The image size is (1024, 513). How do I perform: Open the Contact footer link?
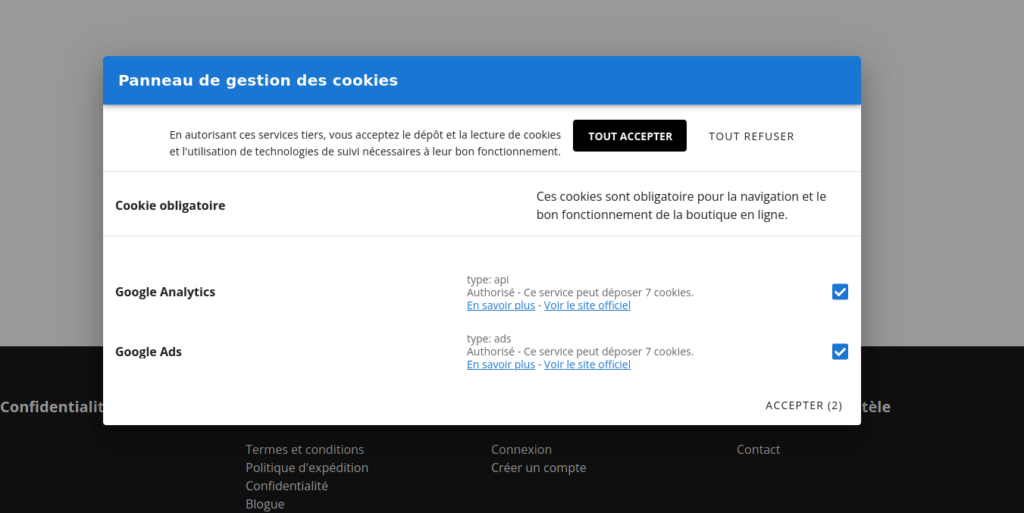pyautogui.click(x=758, y=450)
